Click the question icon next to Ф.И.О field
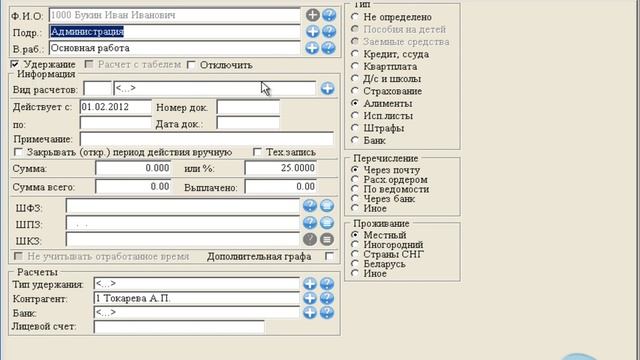The width and height of the screenshot is (640, 360). [x=329, y=15]
